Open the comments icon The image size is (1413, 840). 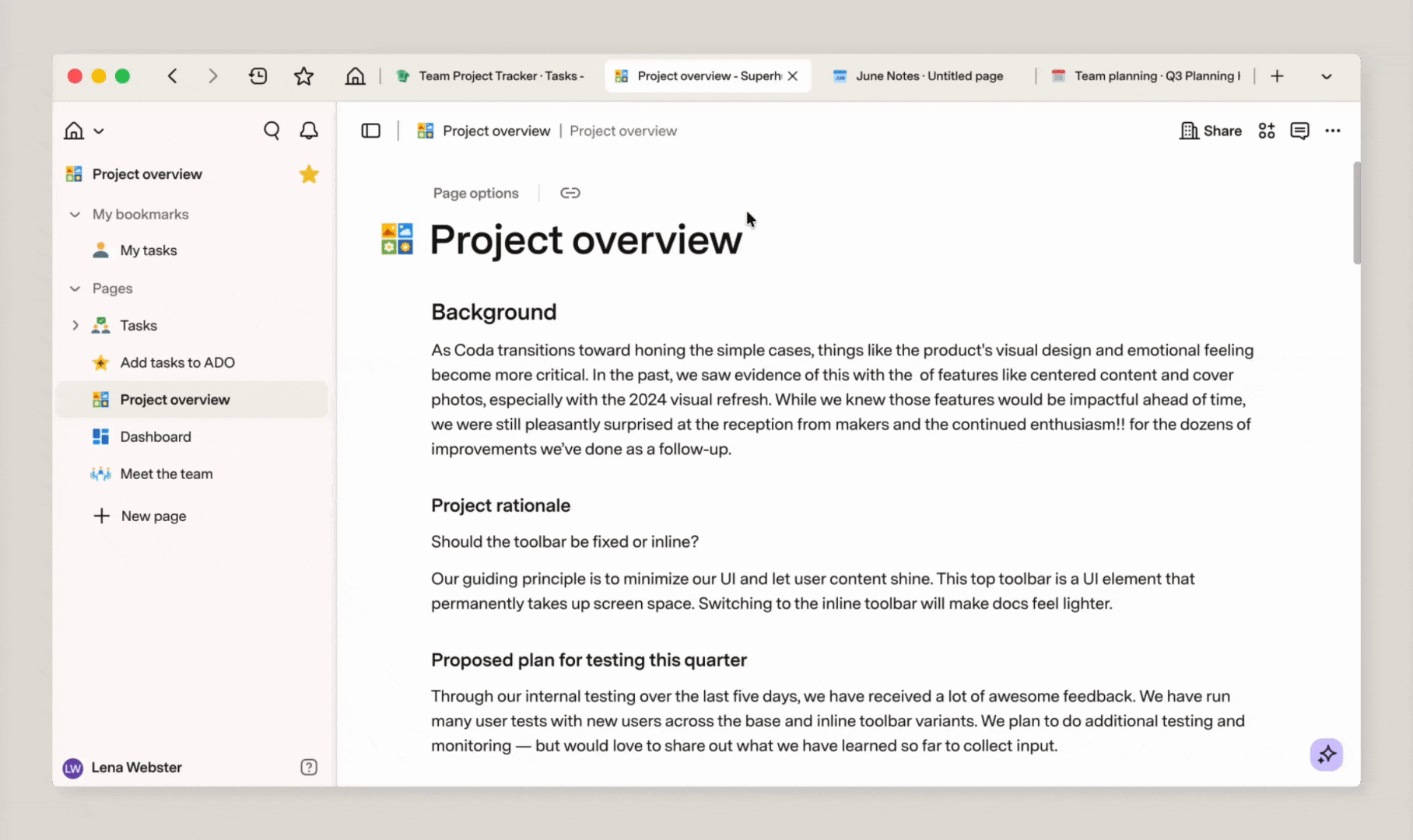[1299, 131]
